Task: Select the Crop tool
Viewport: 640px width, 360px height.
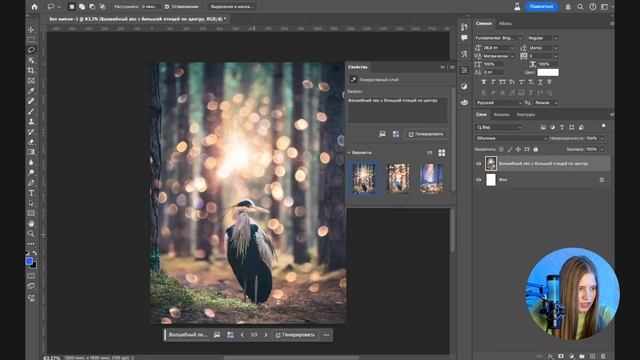Action: coord(31,70)
